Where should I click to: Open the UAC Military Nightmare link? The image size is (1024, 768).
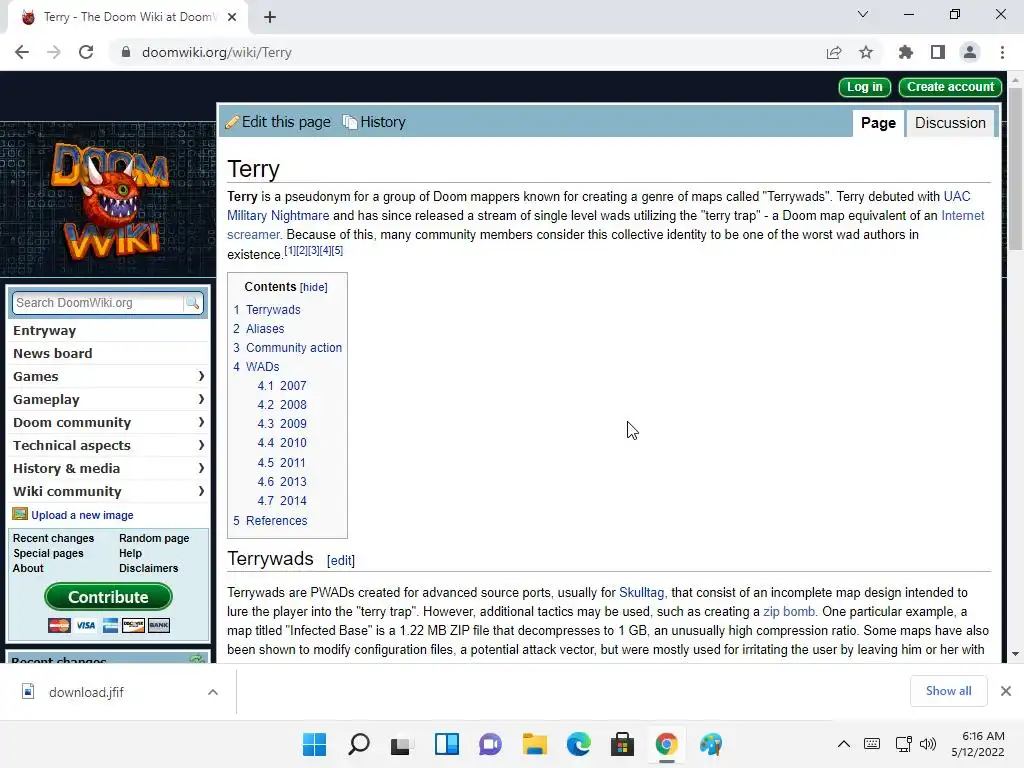pos(278,216)
